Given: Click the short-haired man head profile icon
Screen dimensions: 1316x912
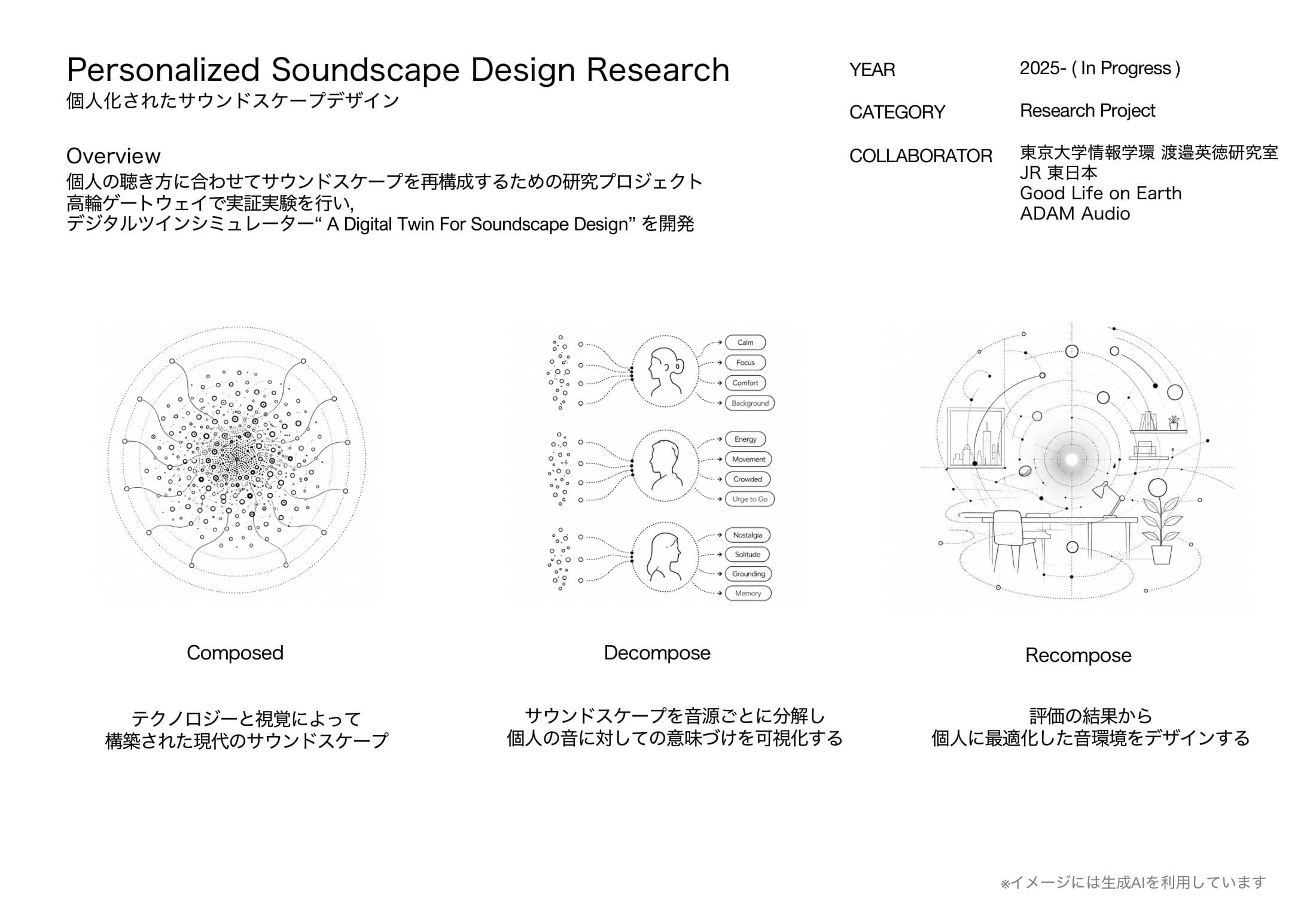Looking at the screenshot, I should click(665, 466).
